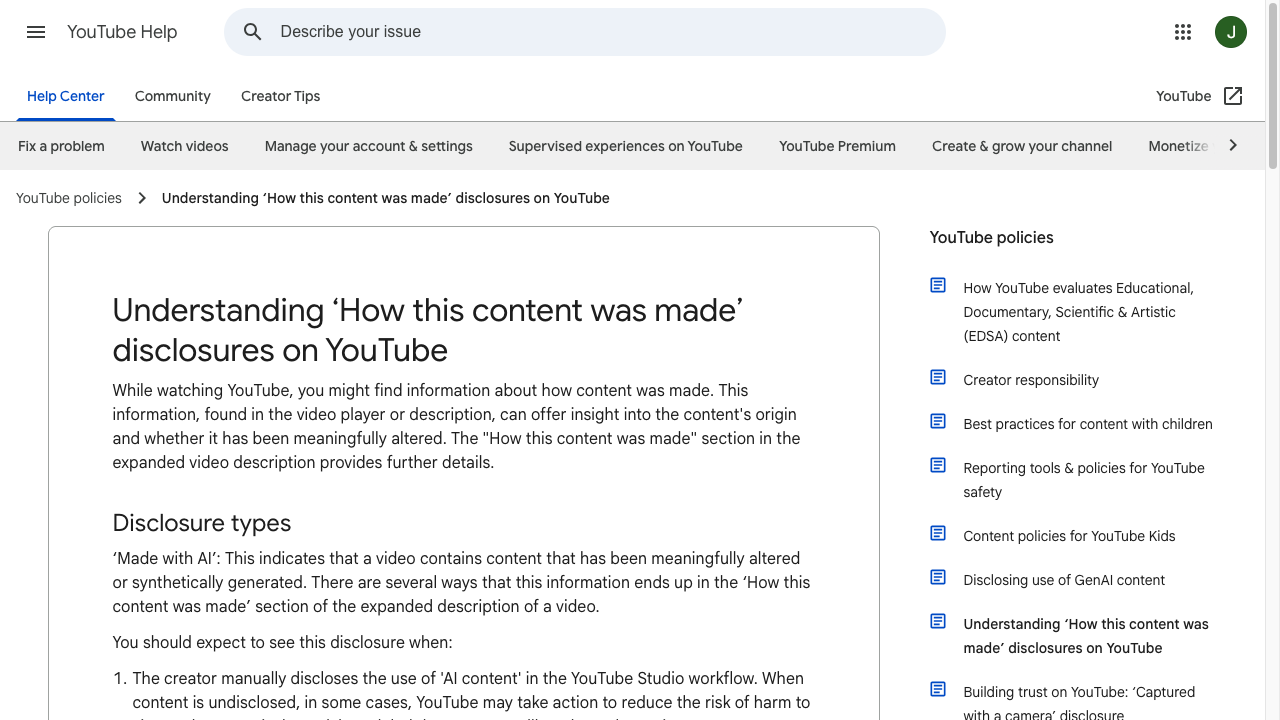Click the icon beside Building trust on YouTube

click(938, 689)
